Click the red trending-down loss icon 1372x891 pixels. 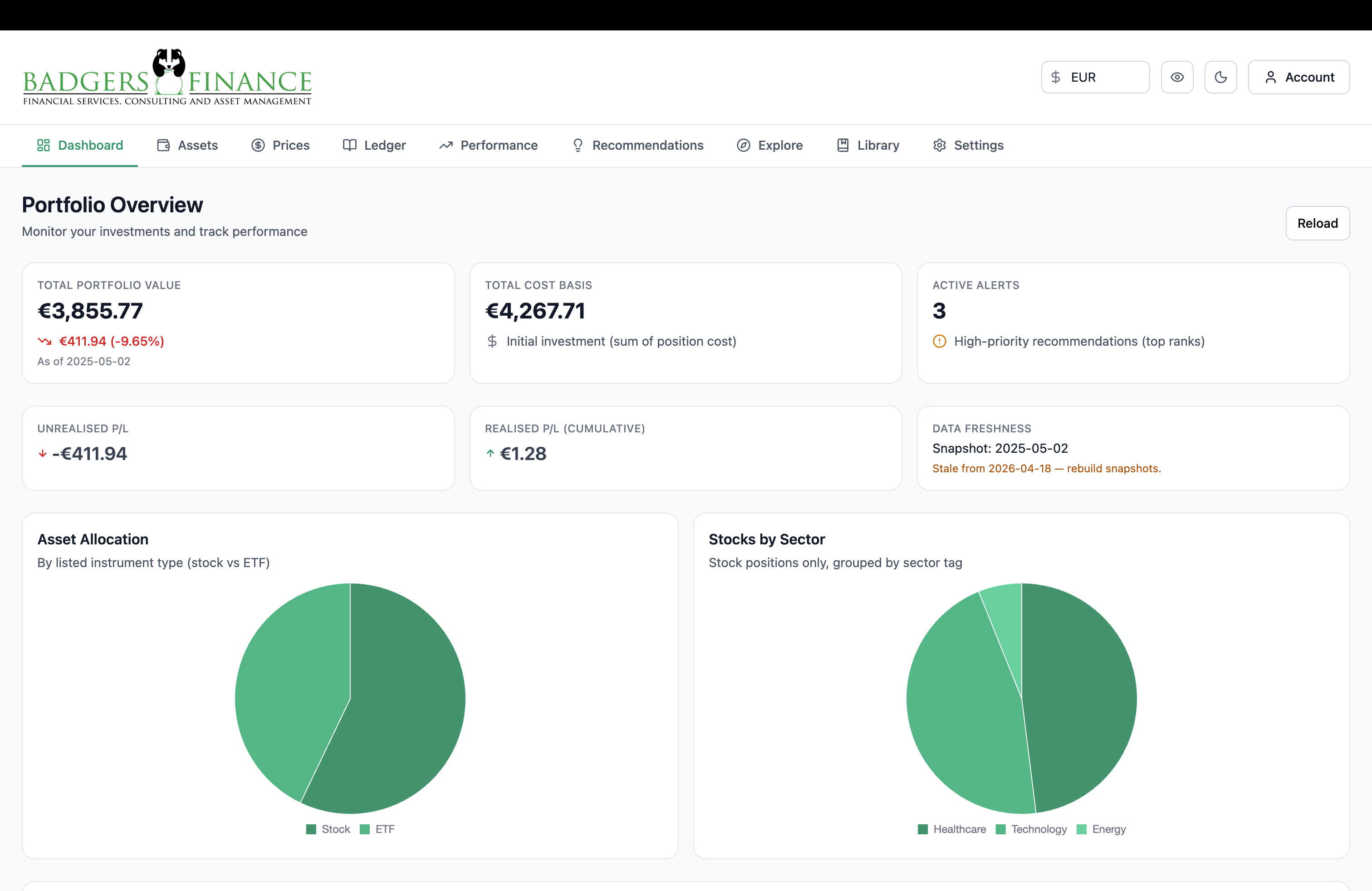[44, 341]
